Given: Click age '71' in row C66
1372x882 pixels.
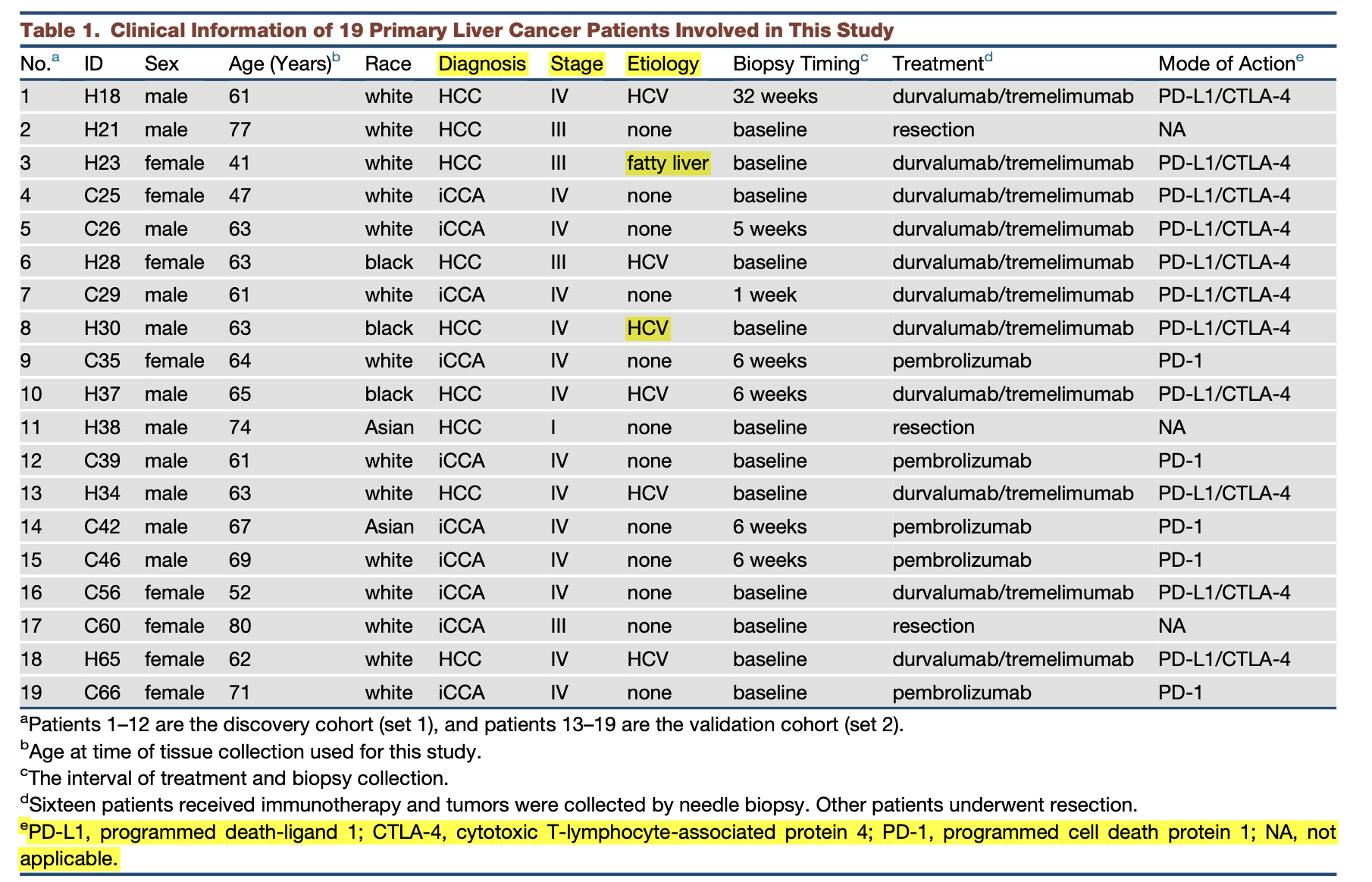Looking at the screenshot, I should point(240,693).
